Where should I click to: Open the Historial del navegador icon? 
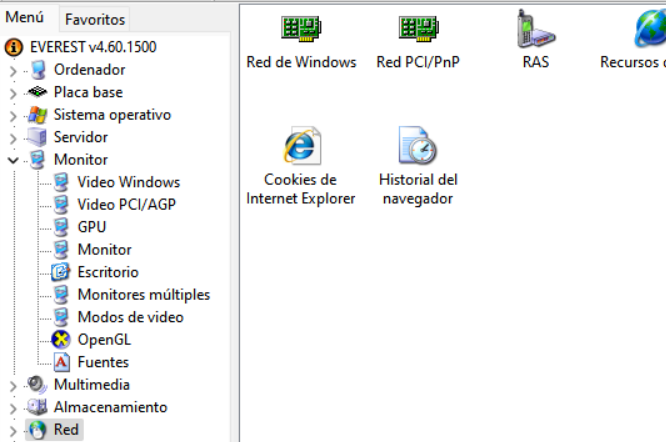point(418,146)
